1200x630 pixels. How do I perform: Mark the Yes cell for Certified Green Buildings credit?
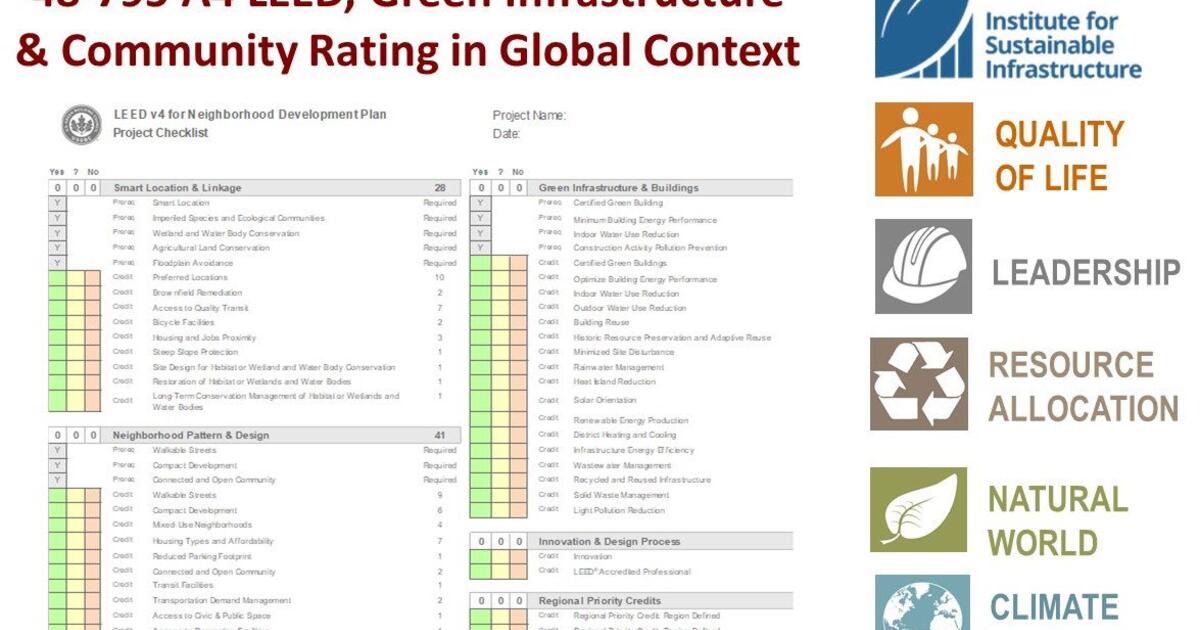click(x=480, y=263)
